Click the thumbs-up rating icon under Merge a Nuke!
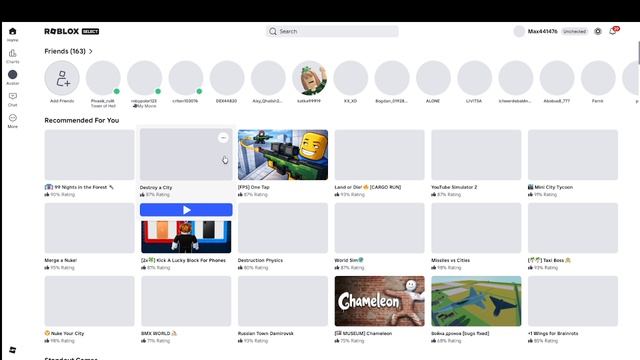This screenshot has width=640, height=360. click(47, 268)
